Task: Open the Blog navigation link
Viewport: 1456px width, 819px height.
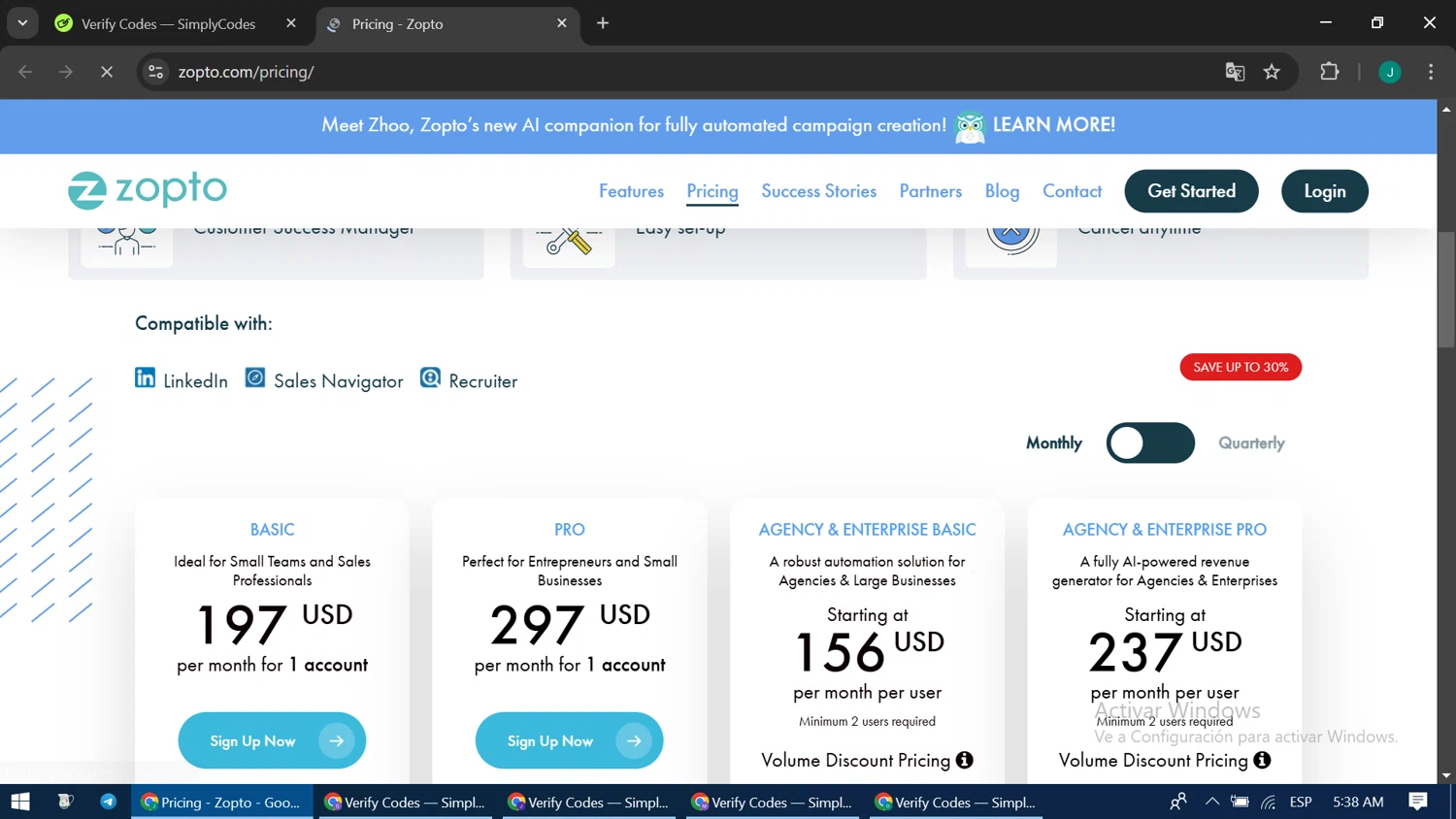Action: click(1002, 191)
